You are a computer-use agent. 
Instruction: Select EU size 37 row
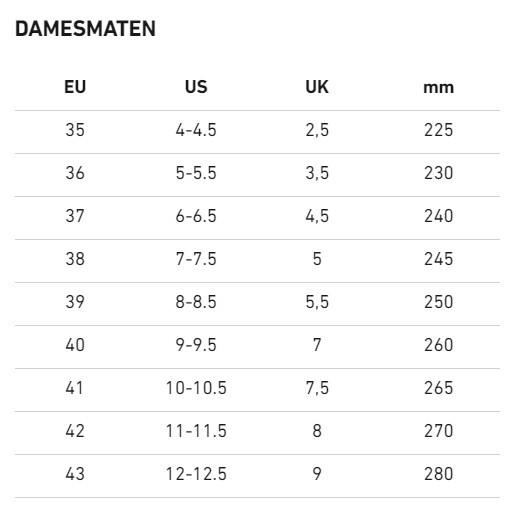click(257, 218)
